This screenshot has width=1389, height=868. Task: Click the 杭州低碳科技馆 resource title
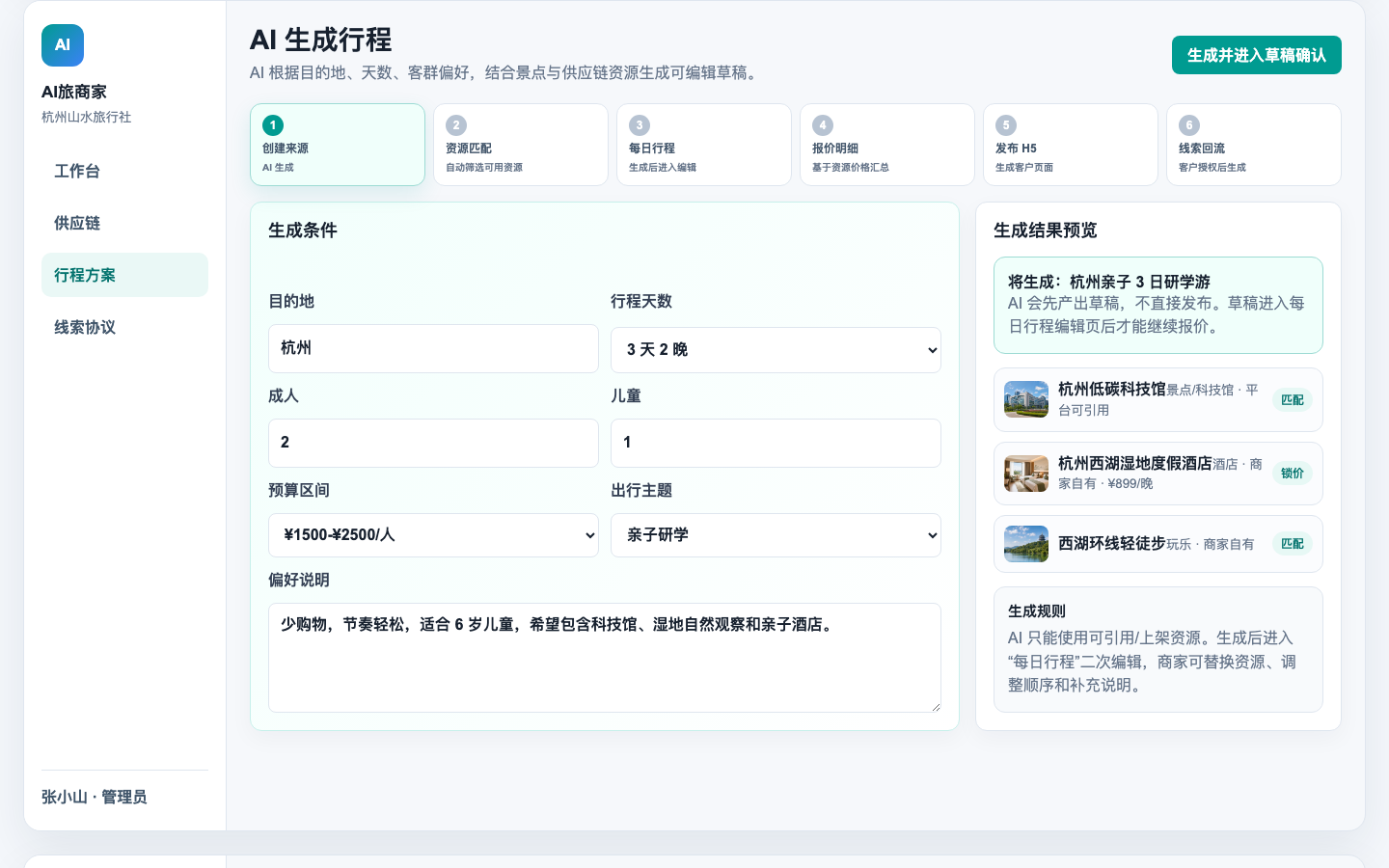tap(1112, 389)
